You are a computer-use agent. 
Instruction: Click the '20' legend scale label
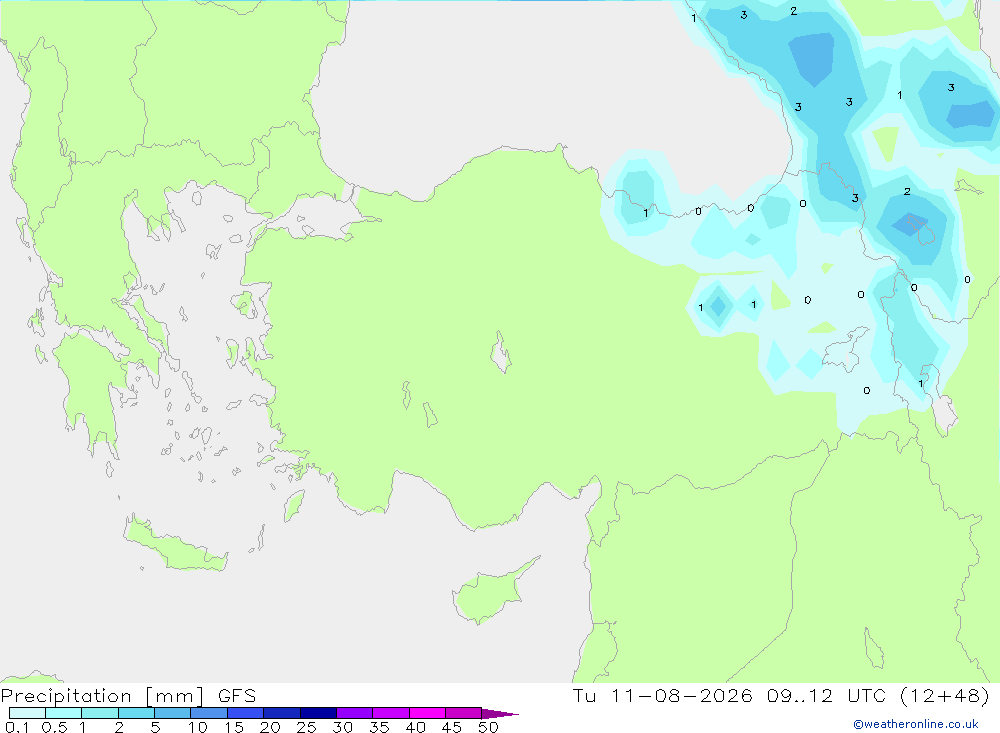(x=270, y=727)
